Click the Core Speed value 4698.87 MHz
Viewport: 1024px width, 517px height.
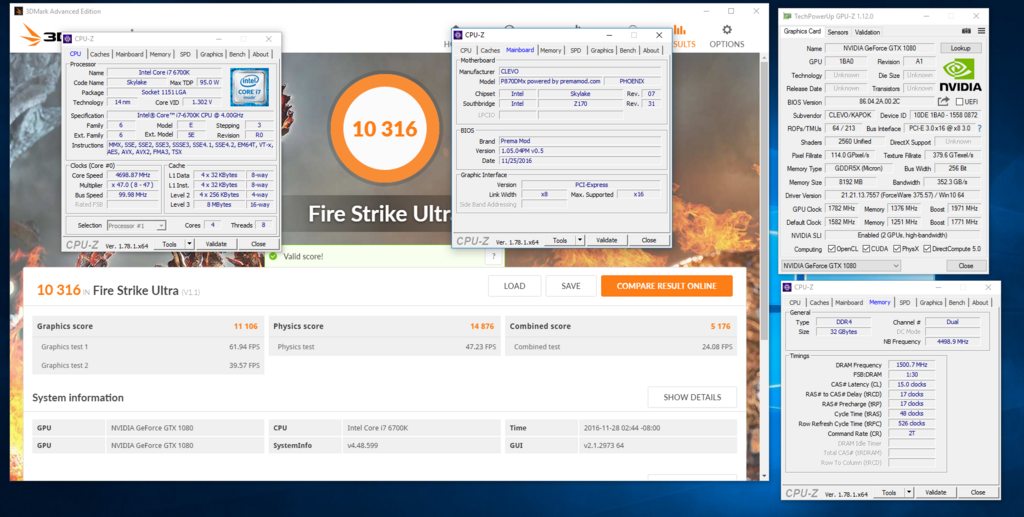coord(134,175)
